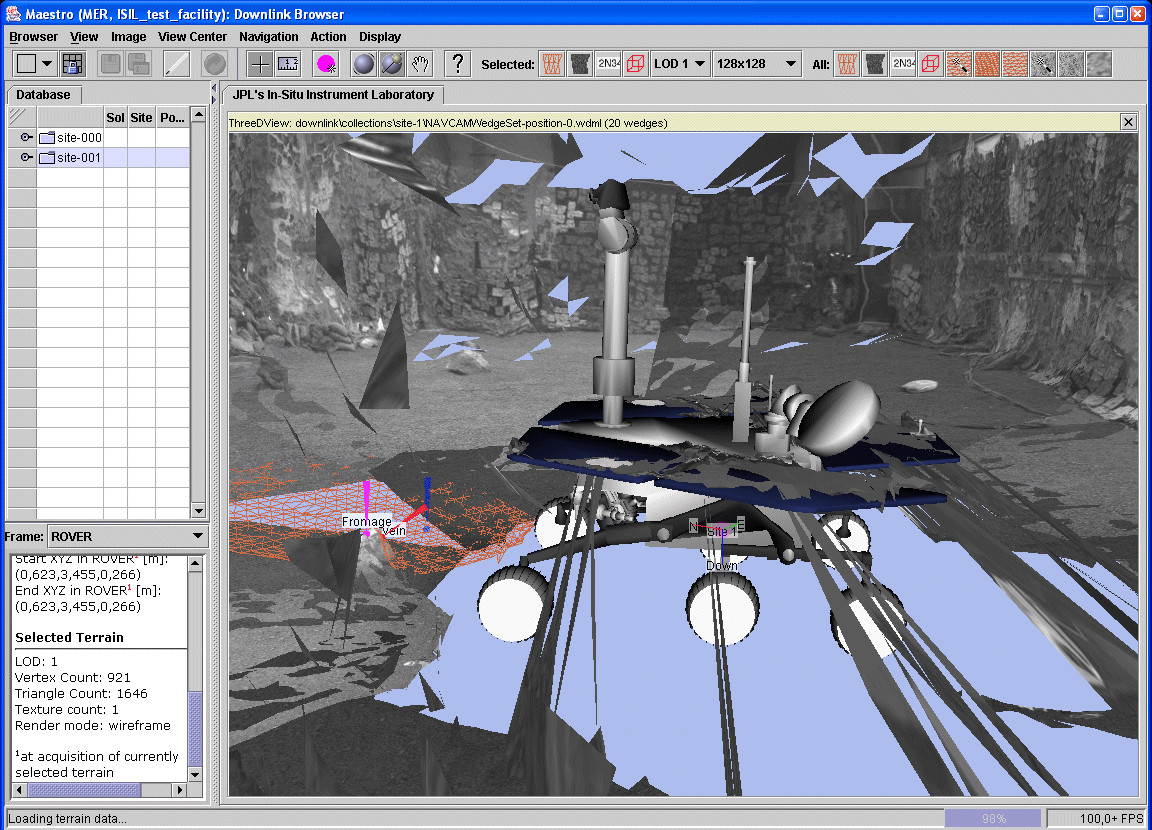The width and height of the screenshot is (1152, 830).
Task: Click the calculator grid icon in toolbar
Action: [73, 64]
